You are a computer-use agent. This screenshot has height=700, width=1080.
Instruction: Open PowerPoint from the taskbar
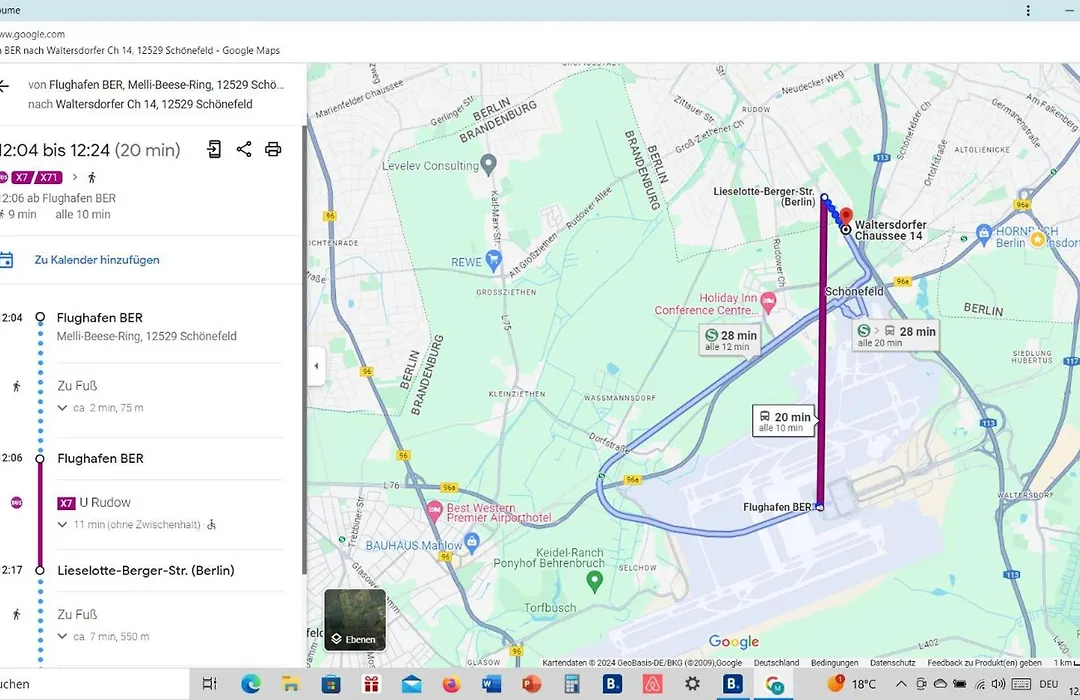tap(531, 684)
